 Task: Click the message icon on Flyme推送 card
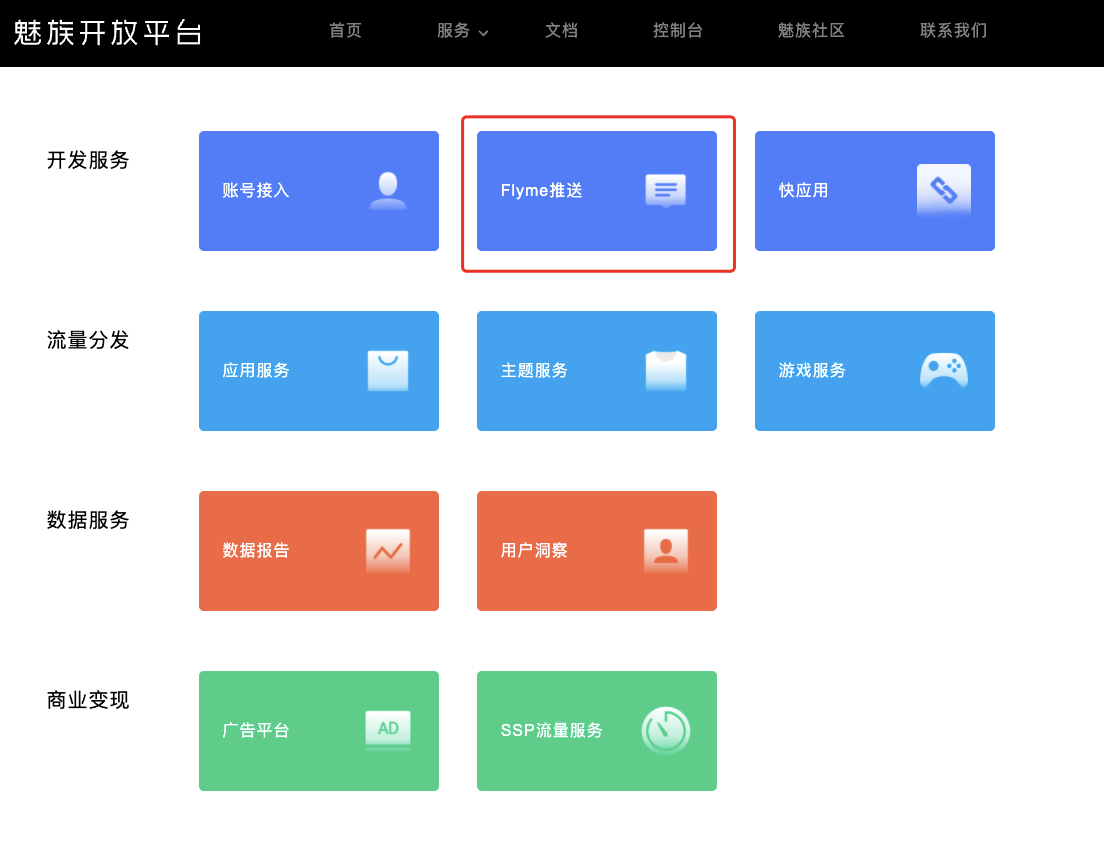click(665, 191)
